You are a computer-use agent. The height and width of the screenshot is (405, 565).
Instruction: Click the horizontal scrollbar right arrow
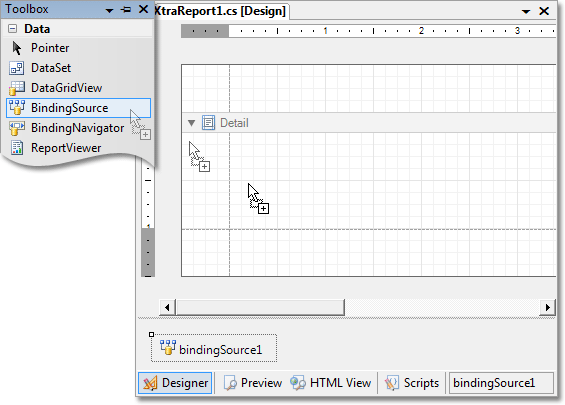[x=547, y=307]
